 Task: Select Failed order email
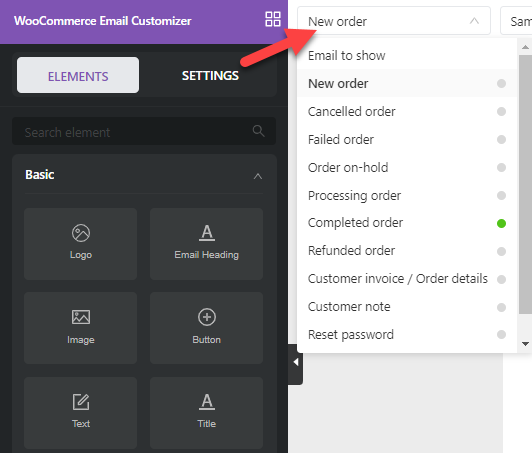click(x=406, y=139)
